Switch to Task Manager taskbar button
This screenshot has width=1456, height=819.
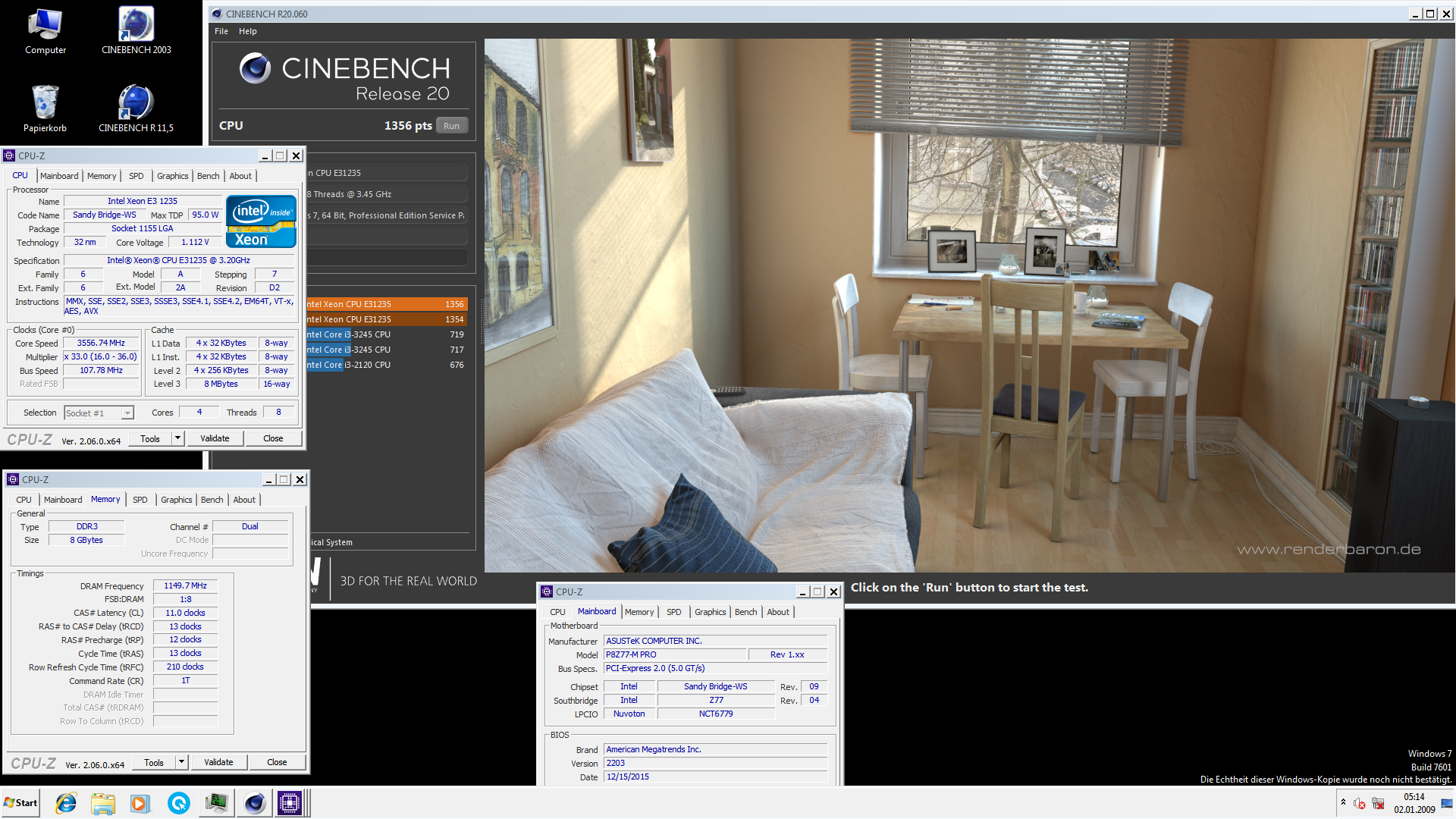point(217,803)
